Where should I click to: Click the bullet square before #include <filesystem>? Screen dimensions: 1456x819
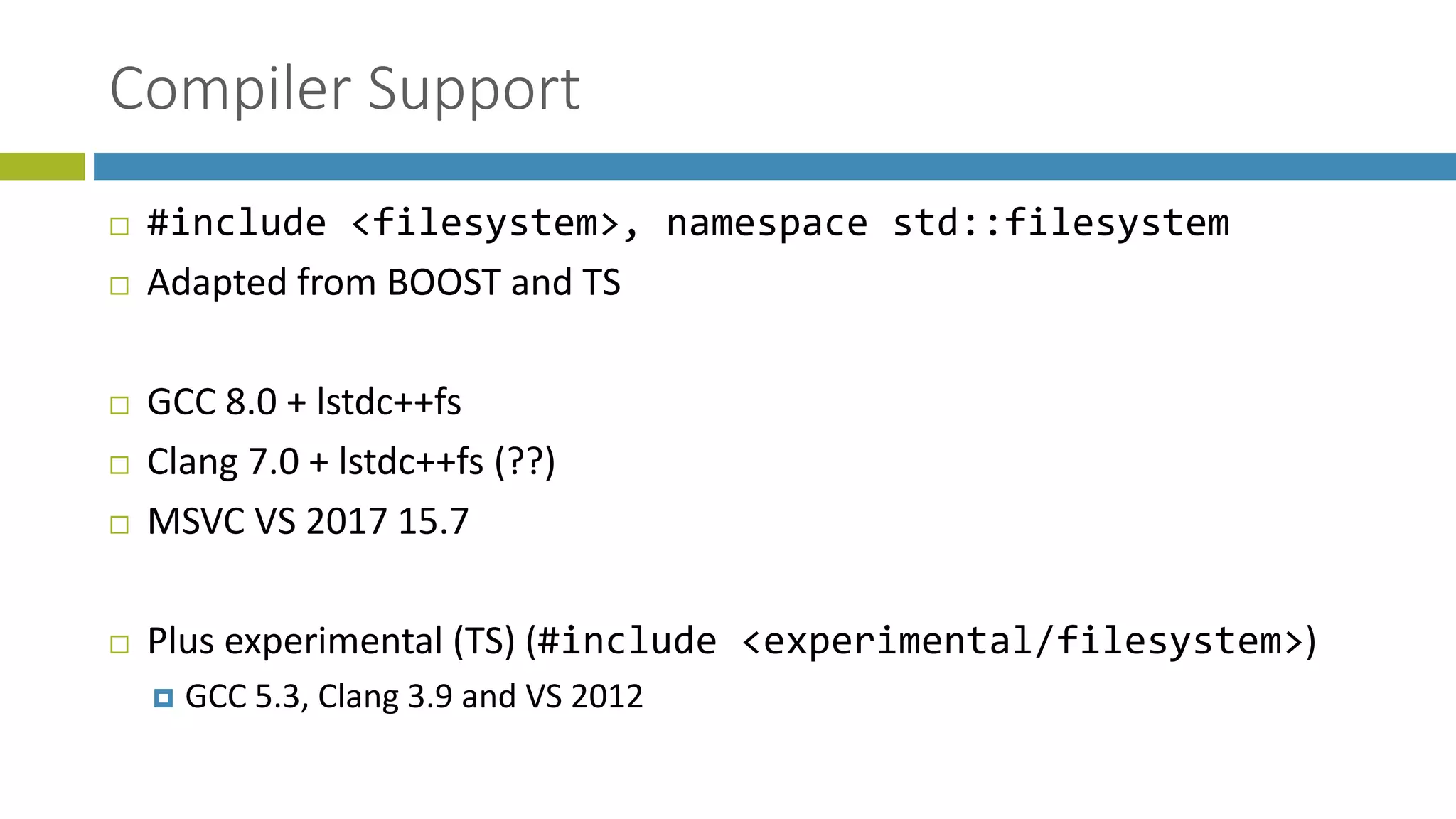(119, 227)
